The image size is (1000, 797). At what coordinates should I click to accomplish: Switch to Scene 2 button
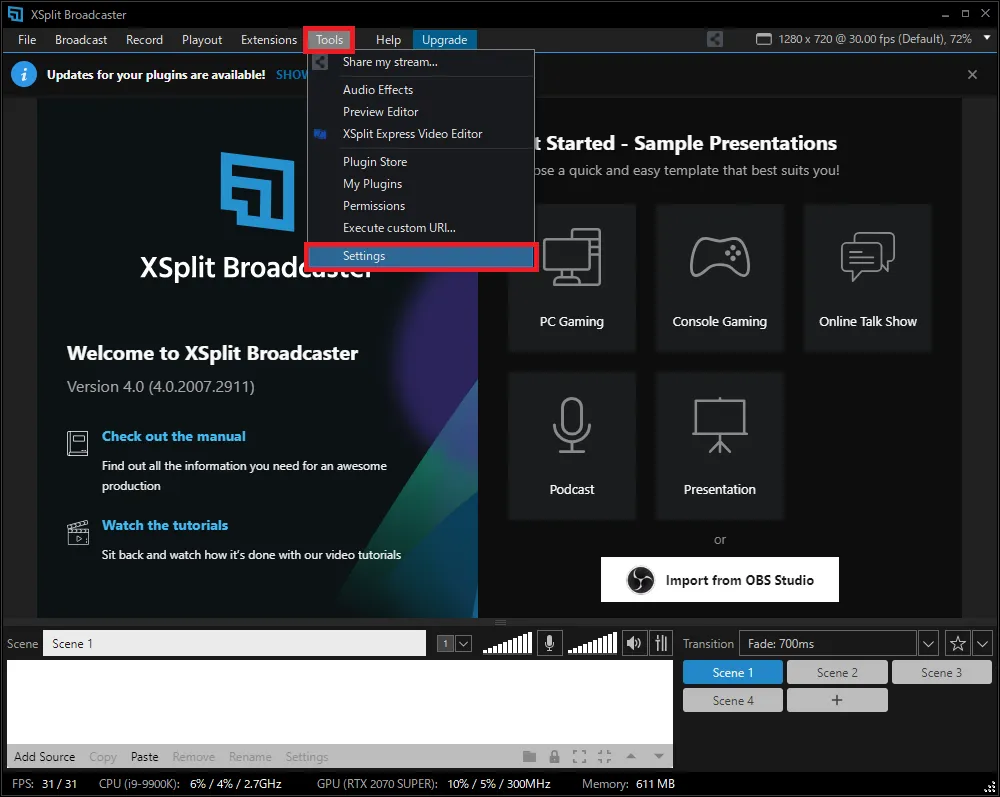coord(837,673)
